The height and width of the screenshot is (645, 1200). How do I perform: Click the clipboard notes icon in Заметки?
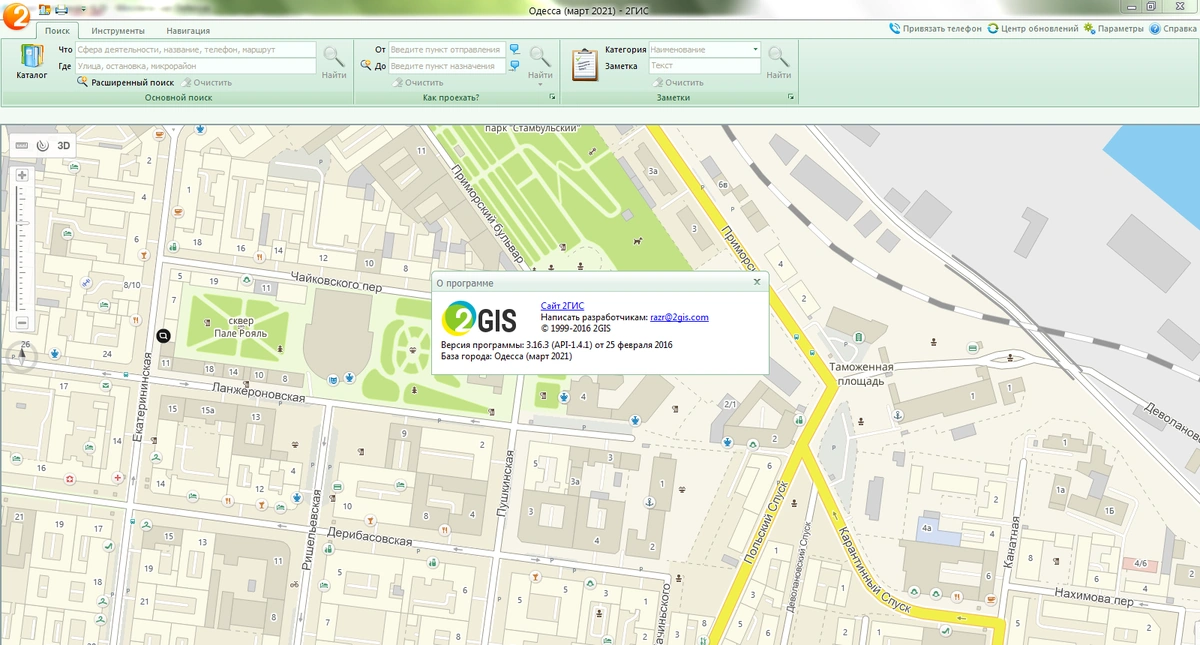click(x=584, y=63)
